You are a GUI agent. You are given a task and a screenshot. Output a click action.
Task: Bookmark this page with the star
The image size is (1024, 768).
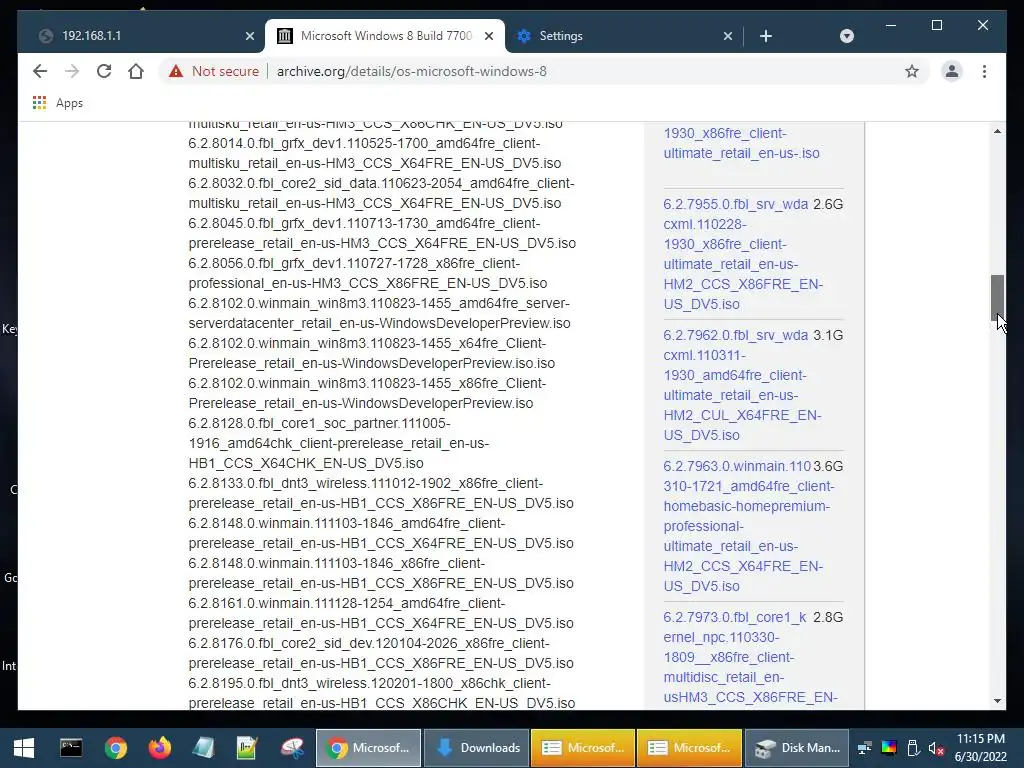(912, 71)
